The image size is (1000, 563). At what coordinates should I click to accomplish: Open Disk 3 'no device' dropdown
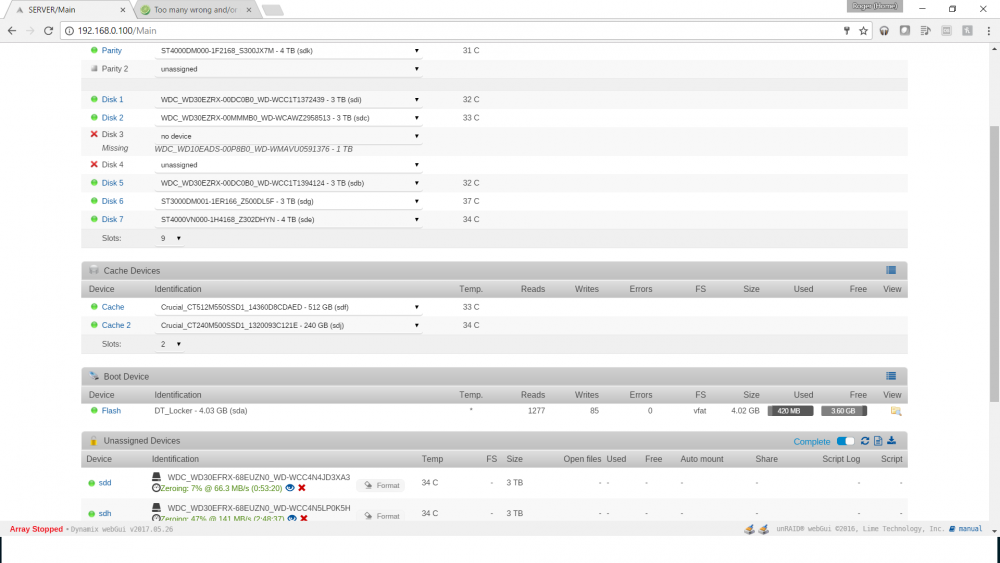(x=289, y=136)
